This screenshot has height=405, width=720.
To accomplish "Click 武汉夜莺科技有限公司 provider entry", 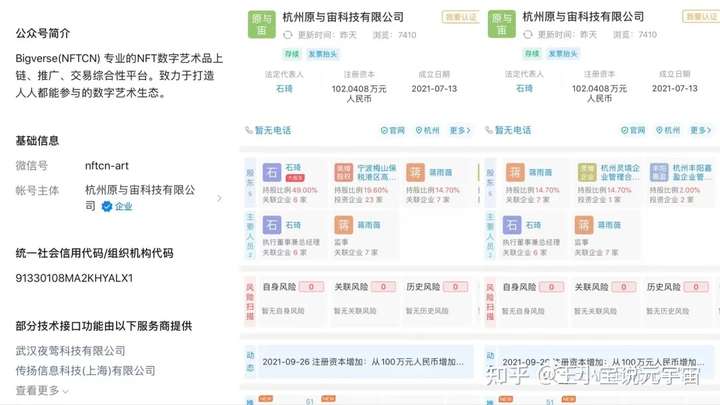I will click(70, 351).
